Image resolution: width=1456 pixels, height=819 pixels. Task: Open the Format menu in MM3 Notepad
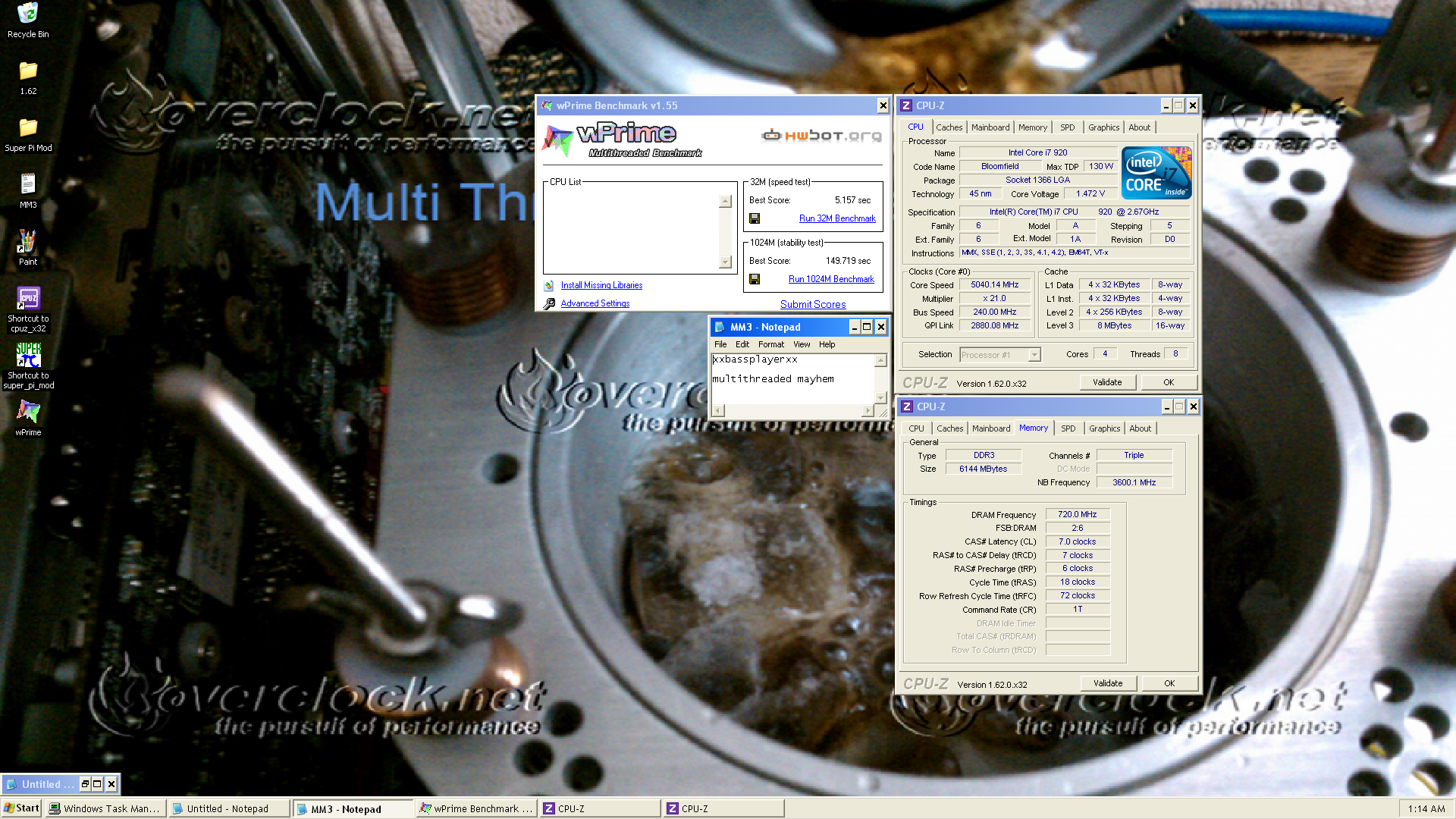pos(771,344)
